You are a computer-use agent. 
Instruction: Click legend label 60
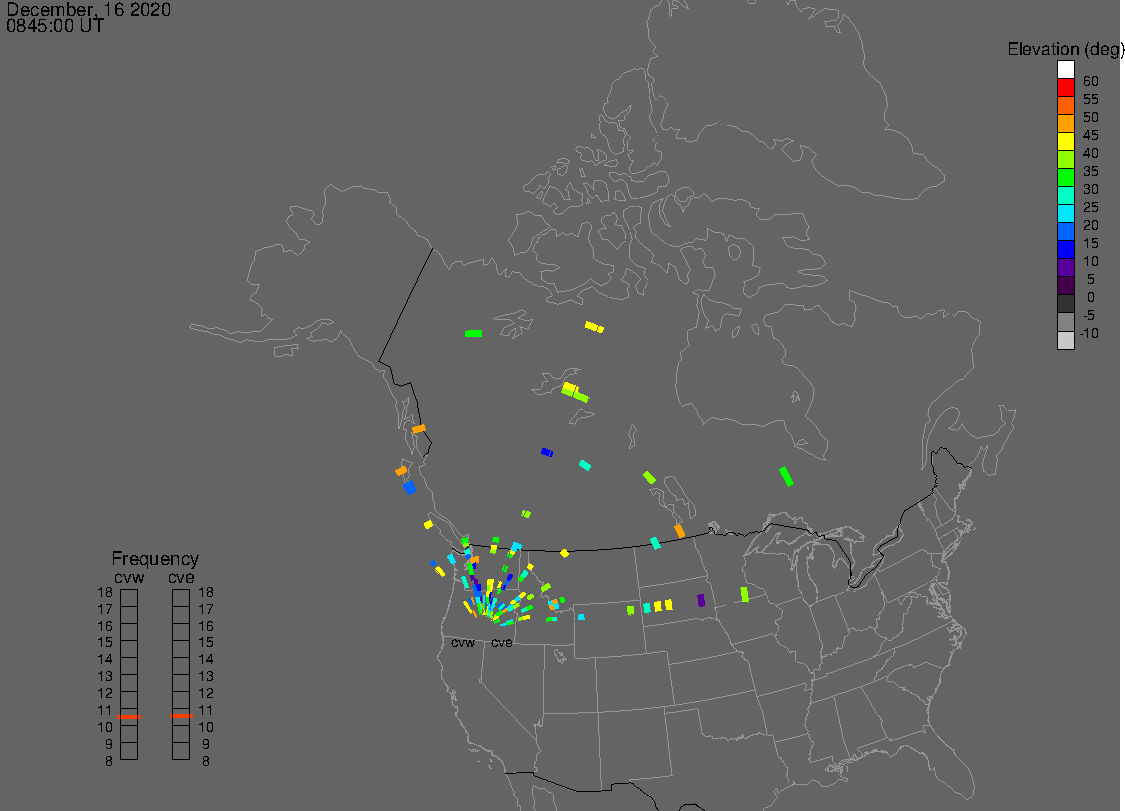pyautogui.click(x=1091, y=81)
